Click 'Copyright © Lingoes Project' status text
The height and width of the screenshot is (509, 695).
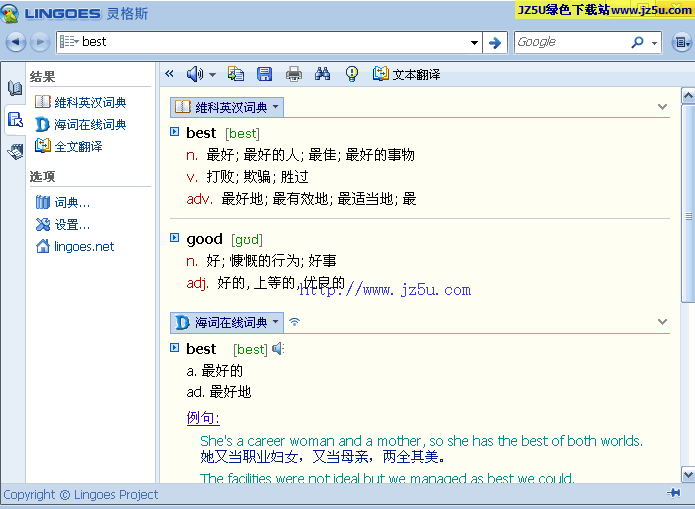(x=81, y=494)
